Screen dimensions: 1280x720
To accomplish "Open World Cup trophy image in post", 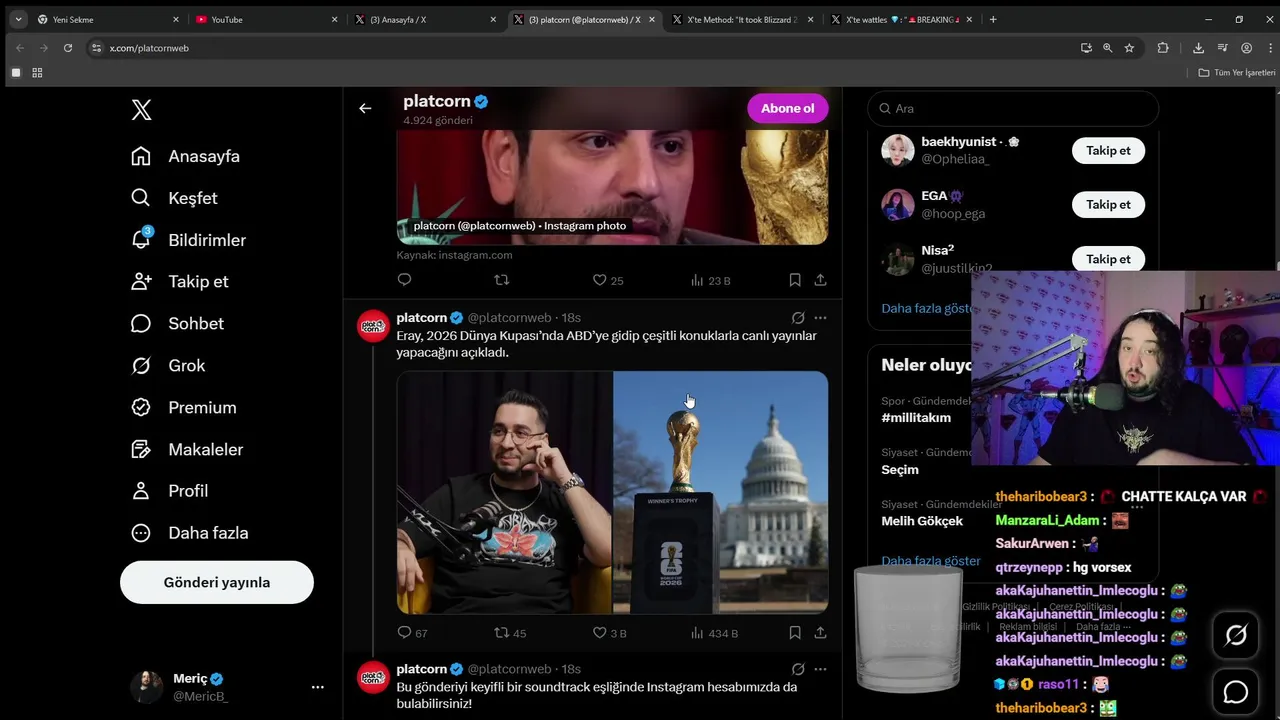I will tap(721, 492).
